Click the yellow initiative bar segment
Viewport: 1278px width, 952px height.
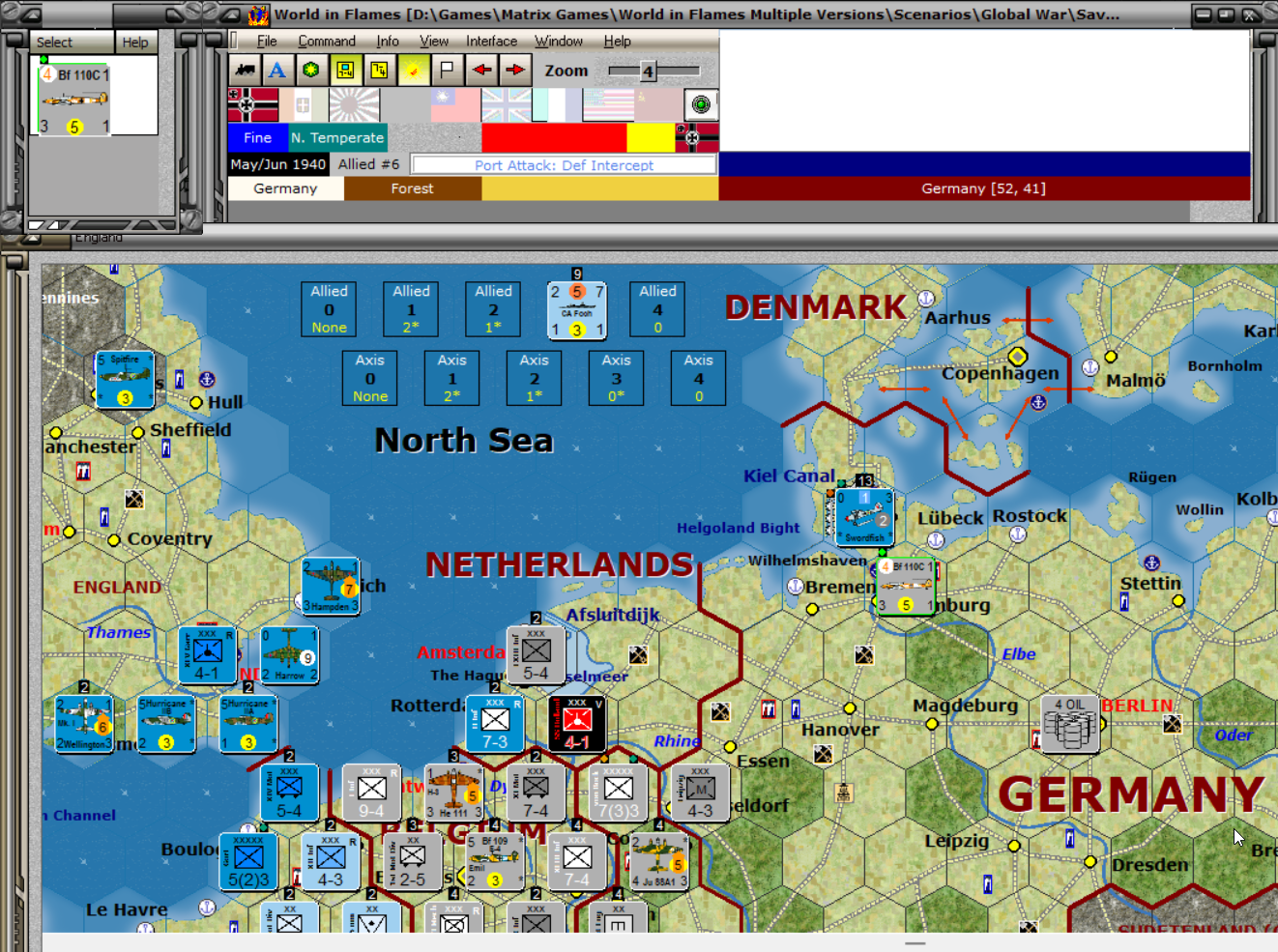pyautogui.click(x=651, y=137)
